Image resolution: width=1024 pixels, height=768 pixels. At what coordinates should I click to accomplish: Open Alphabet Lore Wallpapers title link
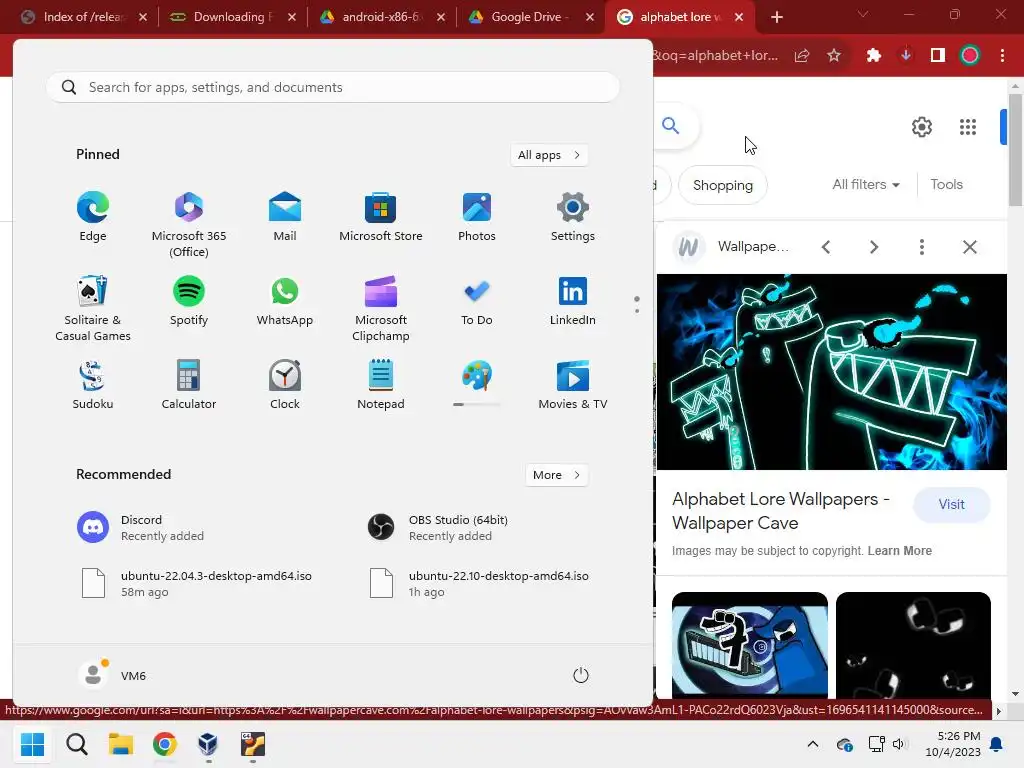[x=781, y=511]
